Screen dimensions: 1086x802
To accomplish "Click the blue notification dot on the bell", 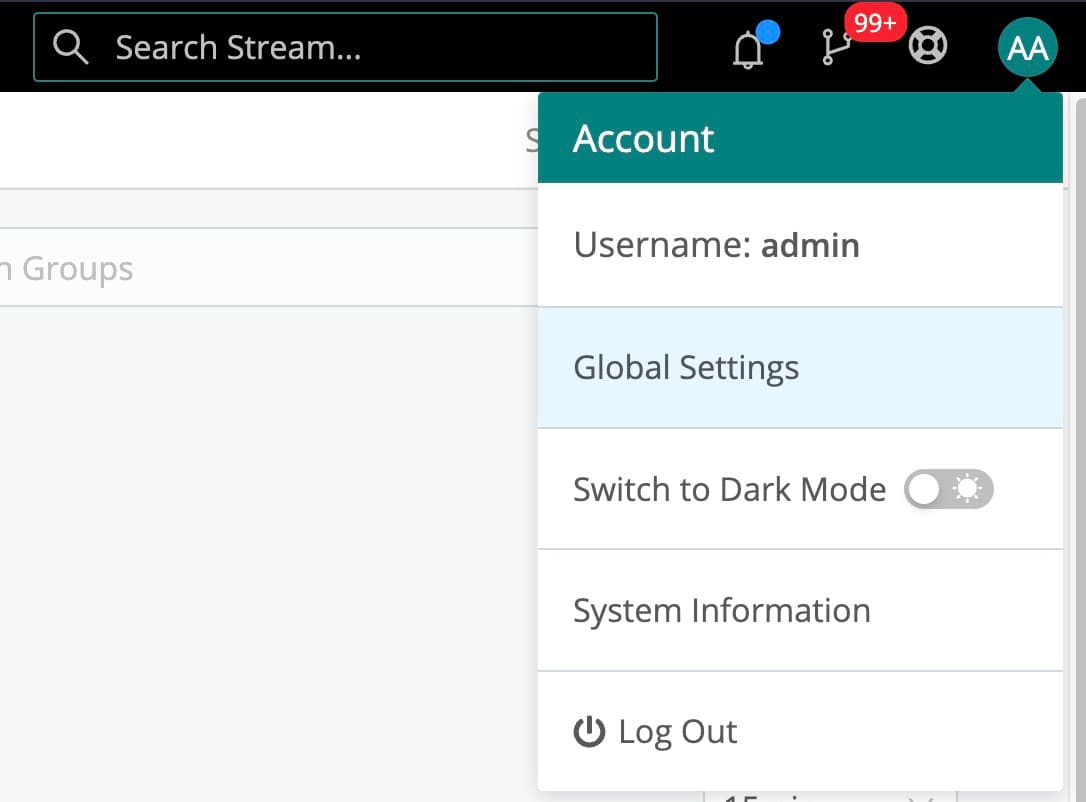I will [767, 32].
